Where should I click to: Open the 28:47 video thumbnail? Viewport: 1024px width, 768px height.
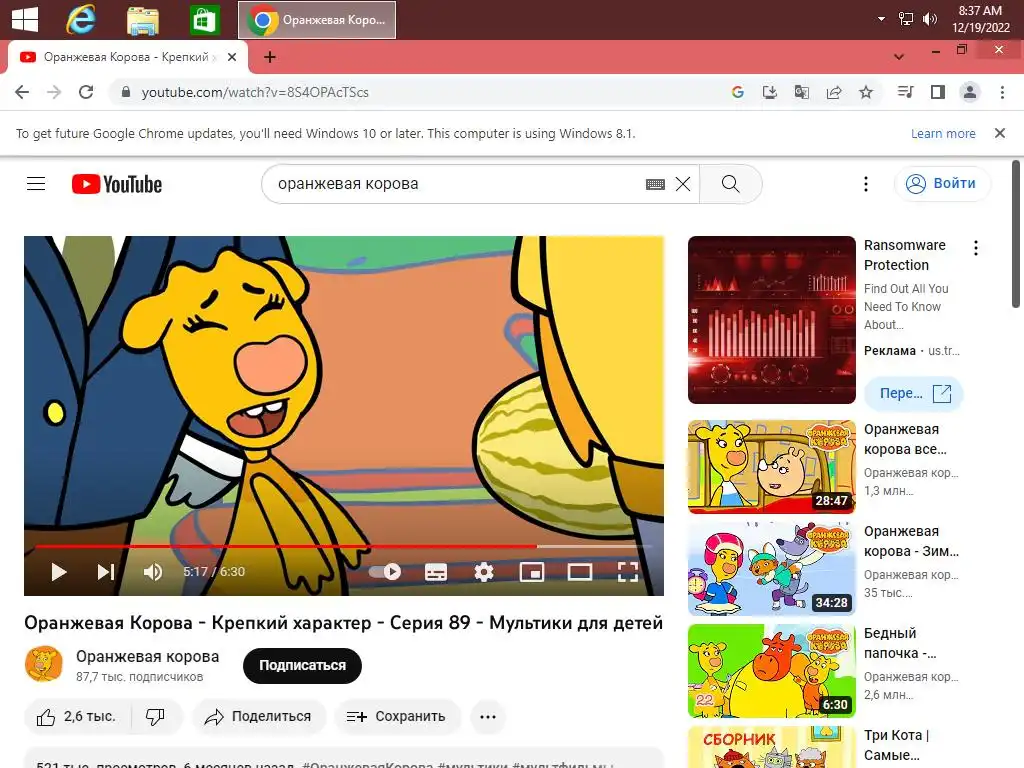tap(771, 467)
